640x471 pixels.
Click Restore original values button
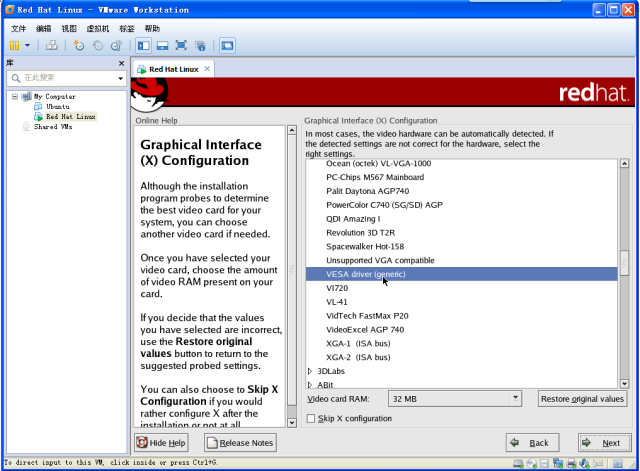click(x=582, y=399)
